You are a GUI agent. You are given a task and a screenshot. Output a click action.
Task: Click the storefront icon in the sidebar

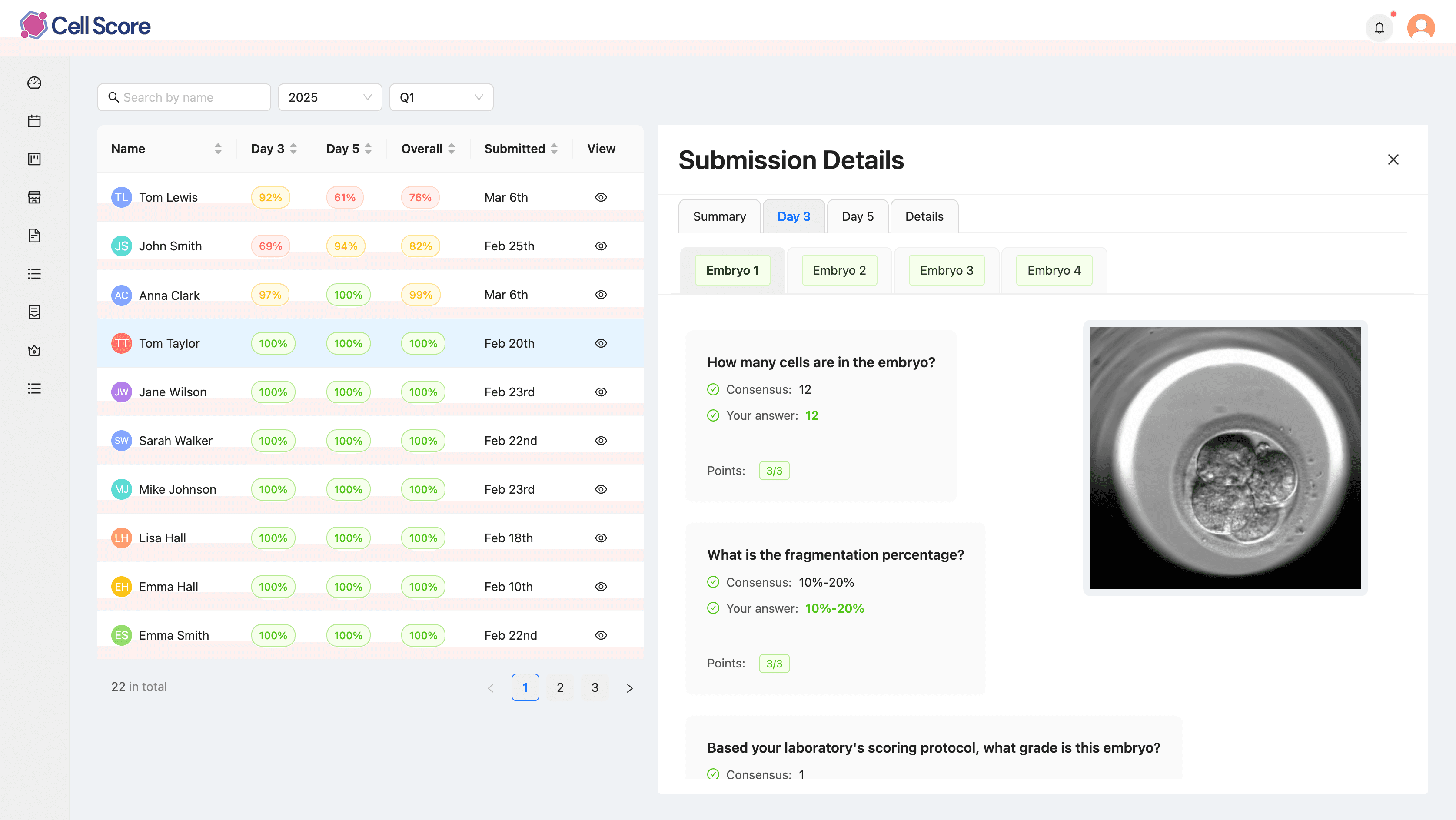coord(34,197)
